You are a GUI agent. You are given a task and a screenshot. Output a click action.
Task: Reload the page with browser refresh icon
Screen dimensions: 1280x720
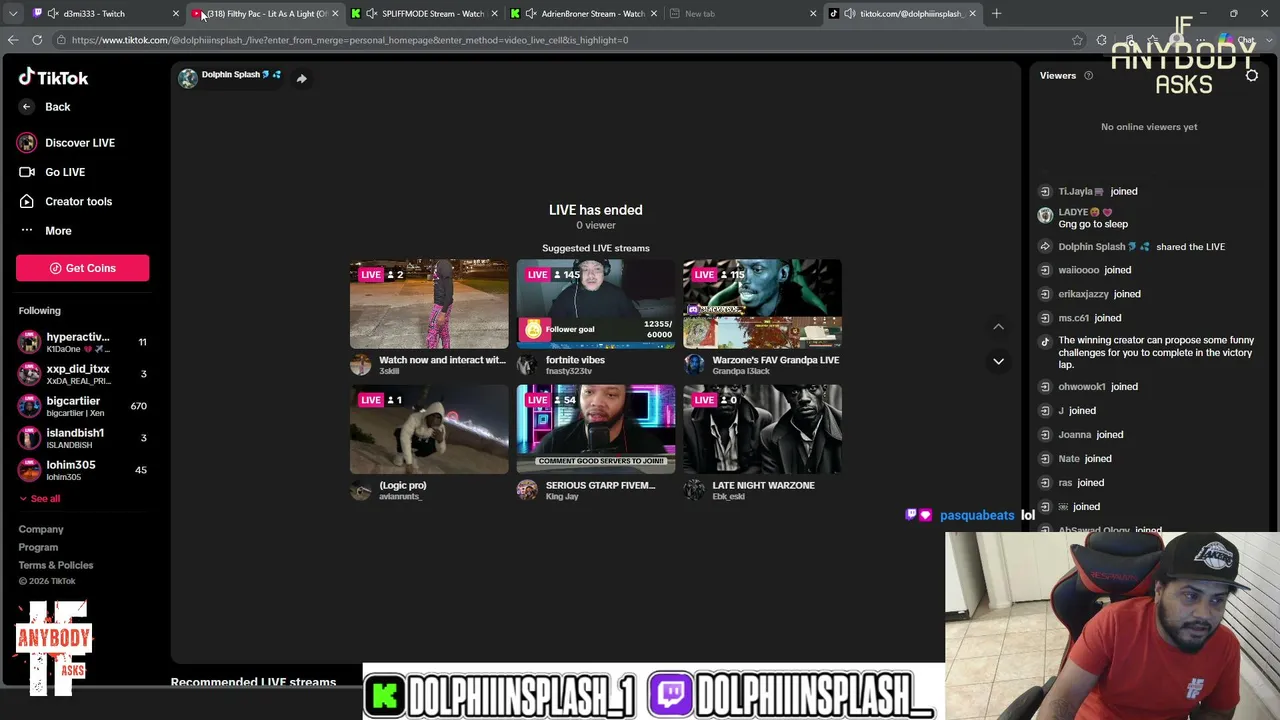[37, 40]
